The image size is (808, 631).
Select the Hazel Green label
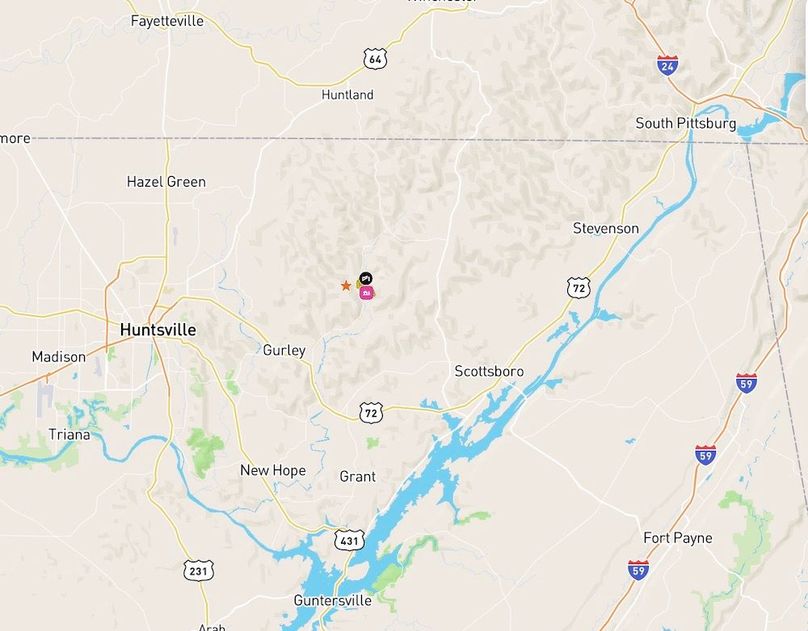166,181
